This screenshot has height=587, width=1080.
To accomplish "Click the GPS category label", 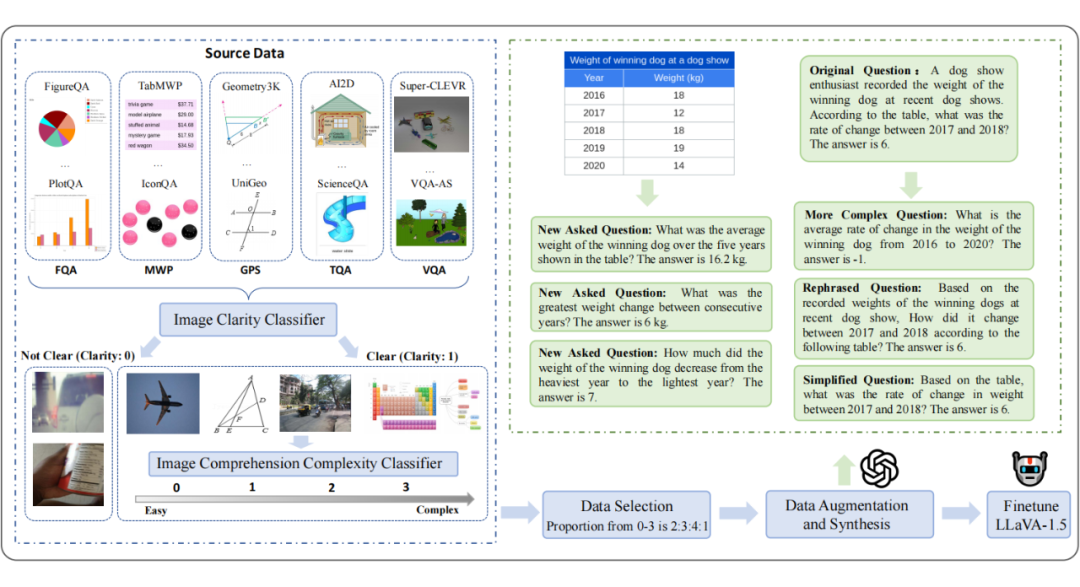I will click(x=250, y=270).
